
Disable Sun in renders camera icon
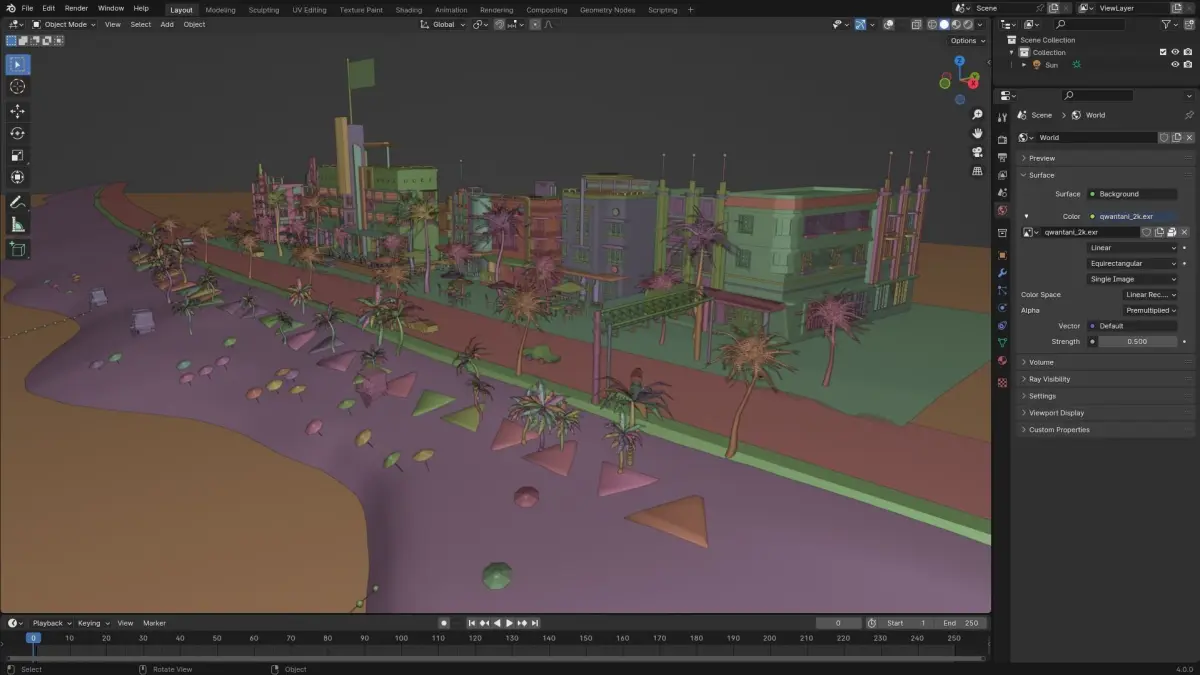tap(1188, 64)
